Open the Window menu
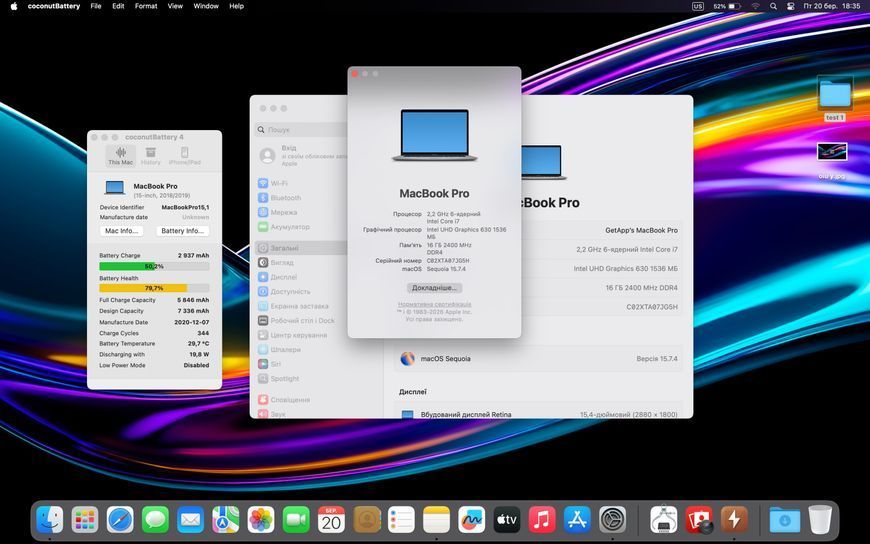870x544 pixels. point(206,6)
